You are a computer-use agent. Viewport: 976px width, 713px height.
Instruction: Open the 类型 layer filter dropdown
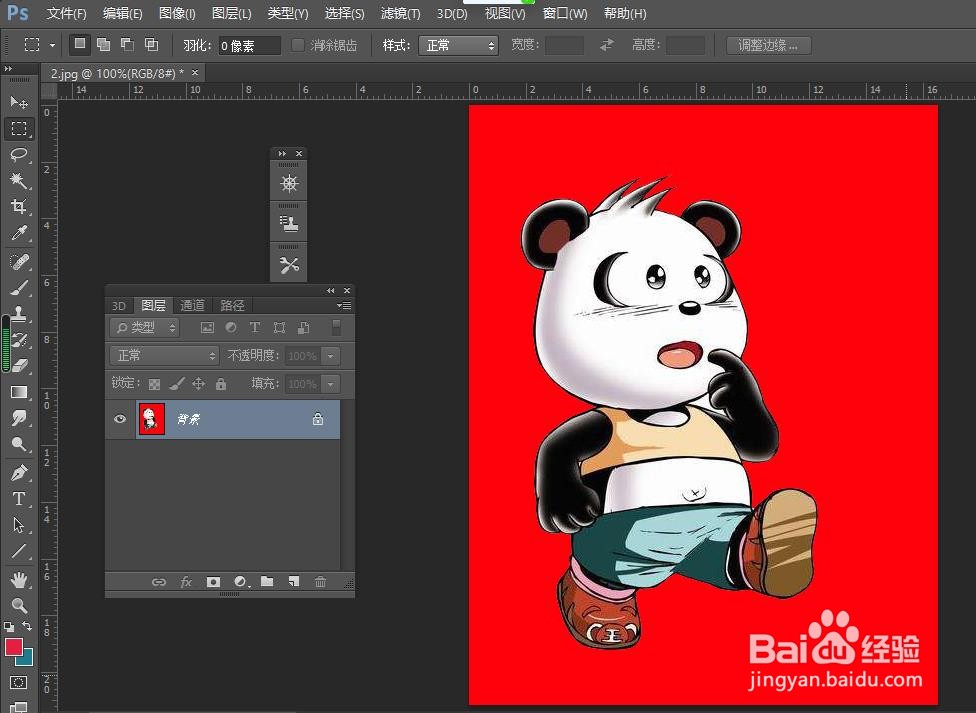144,328
